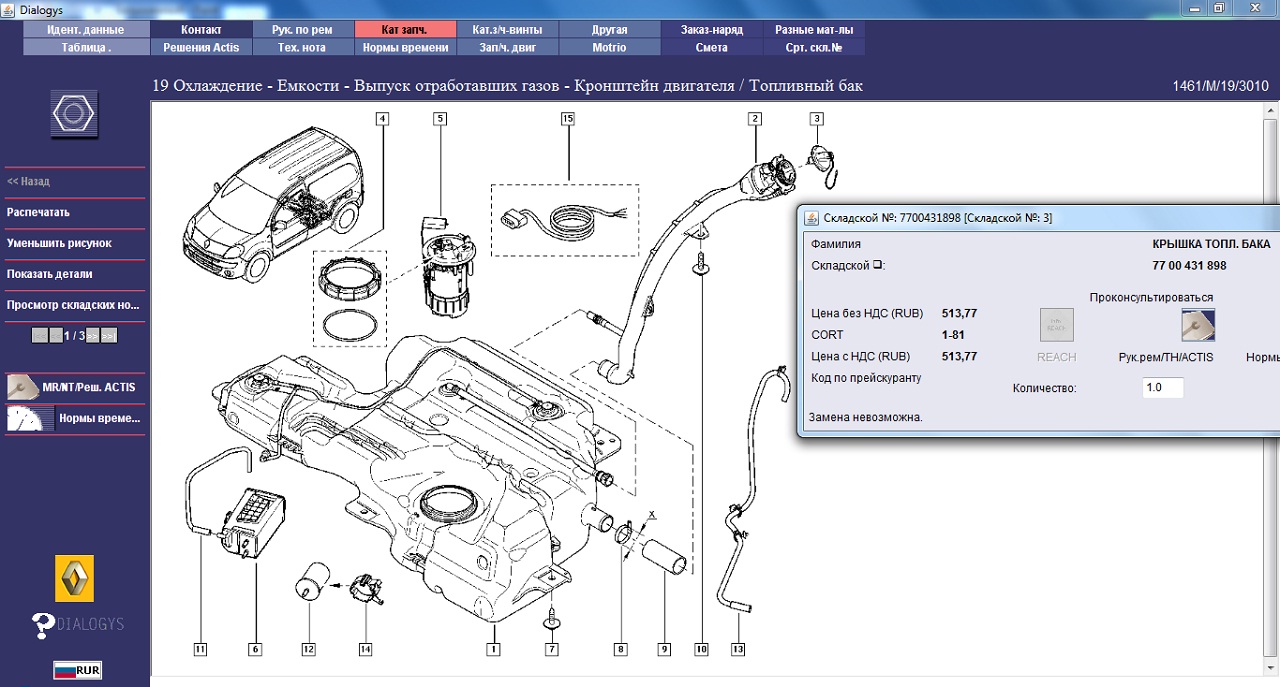
Task: Click Распечатать to print the diagram
Action: click(38, 212)
